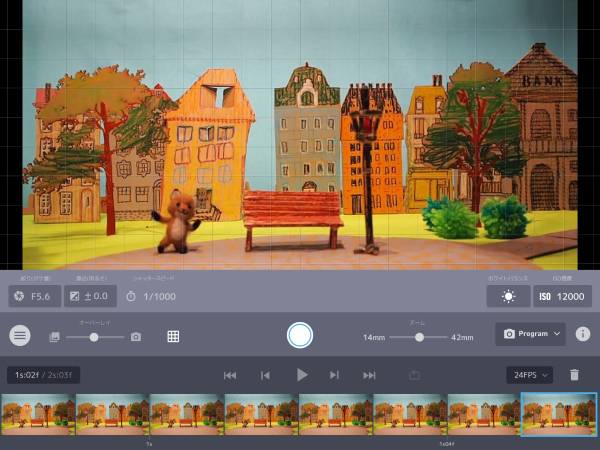Select the 1/1000 shutter speed setting

click(151, 296)
